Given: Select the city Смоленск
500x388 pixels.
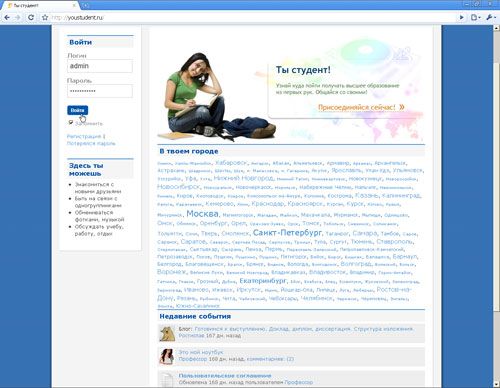Looking at the screenshot, I should pyautogui.click(x=235, y=234).
